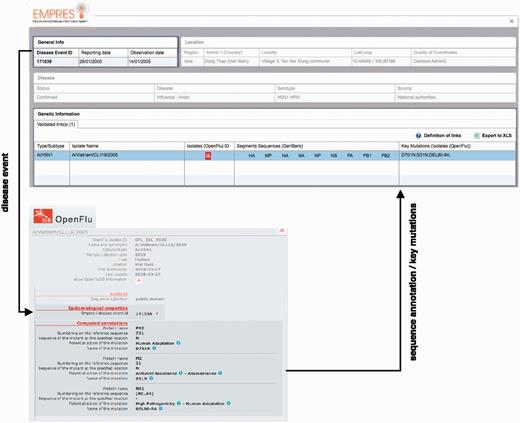Click the observation date 14/01/2005
The image size is (520, 423).
pos(140,62)
